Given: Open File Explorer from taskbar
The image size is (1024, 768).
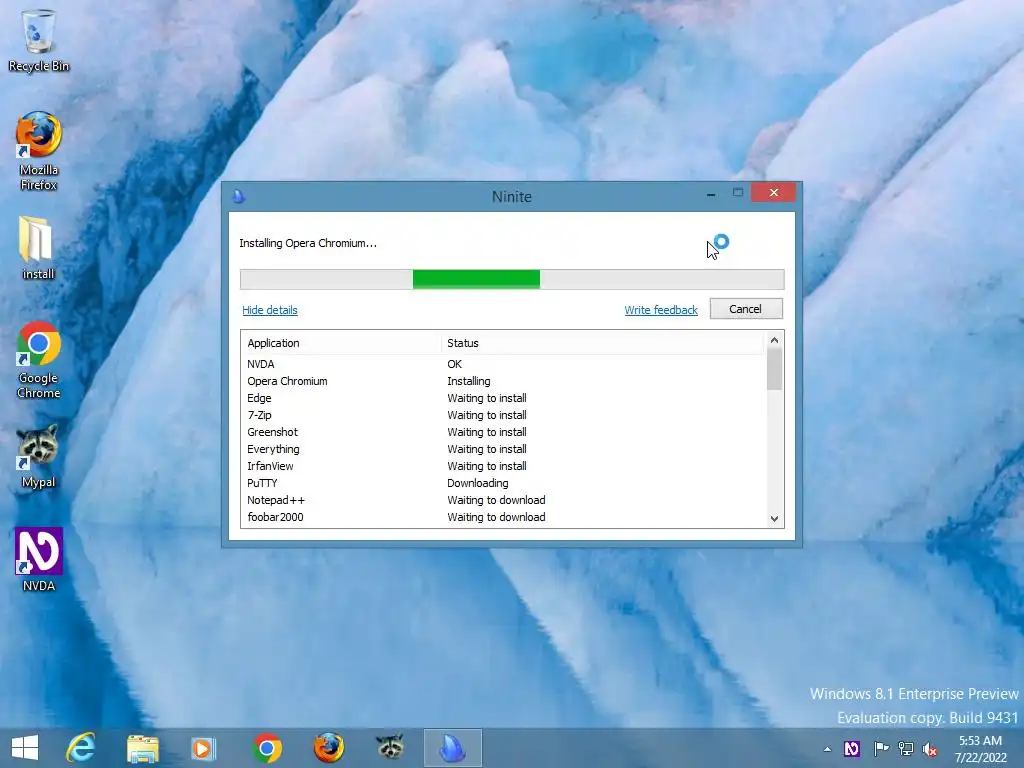Looking at the screenshot, I should (142, 748).
